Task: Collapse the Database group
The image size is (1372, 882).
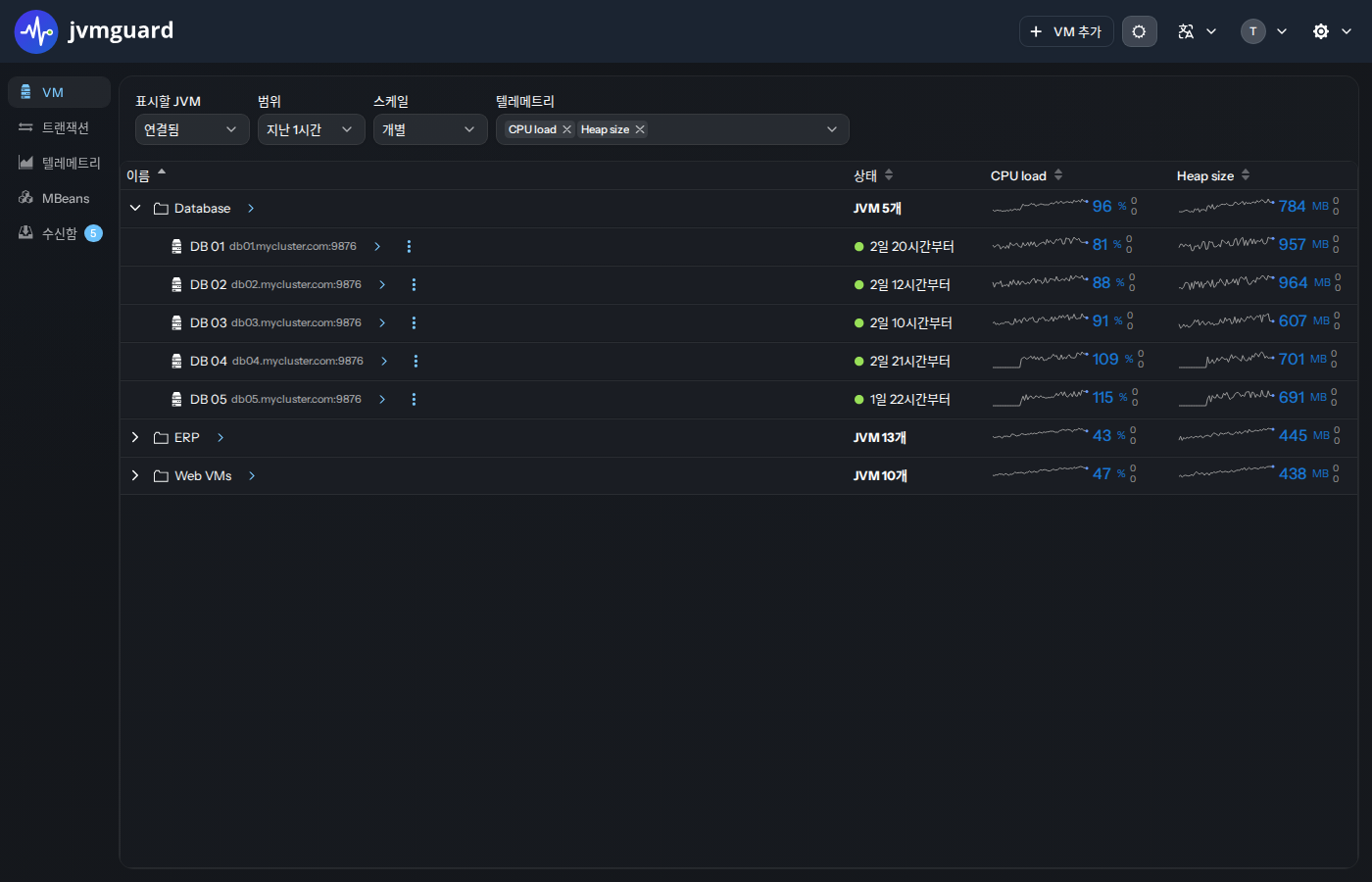Action: pos(135,208)
